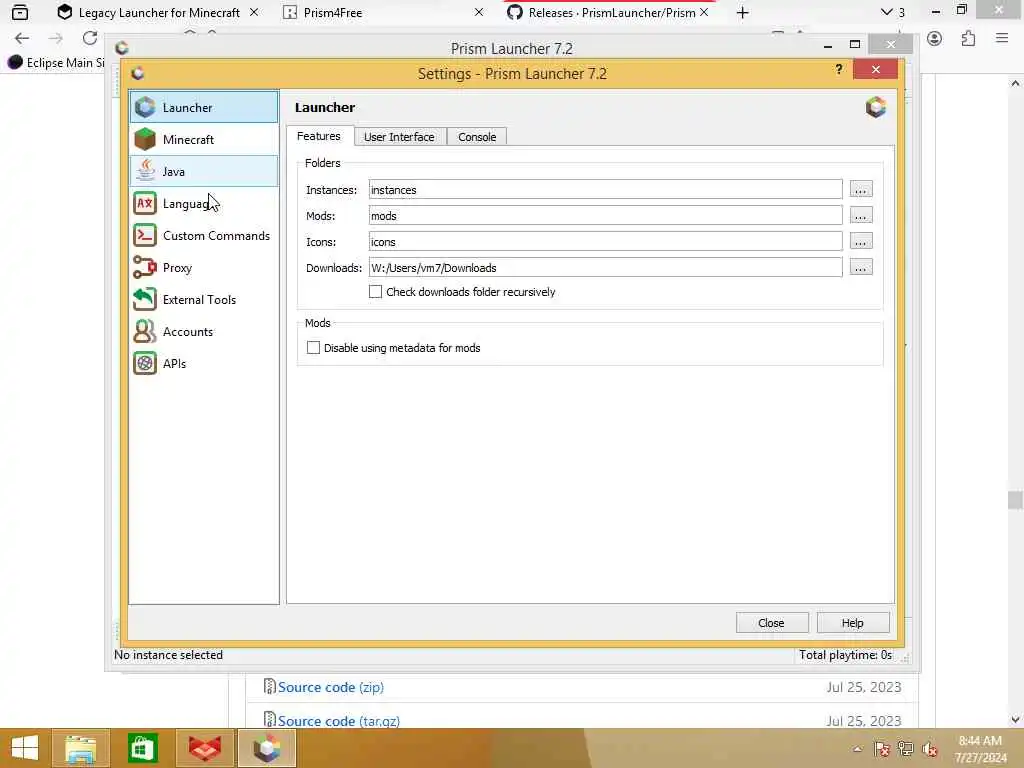The width and height of the screenshot is (1024, 768).
Task: Click the browser scrollbar up arrow
Action: coord(1015,83)
